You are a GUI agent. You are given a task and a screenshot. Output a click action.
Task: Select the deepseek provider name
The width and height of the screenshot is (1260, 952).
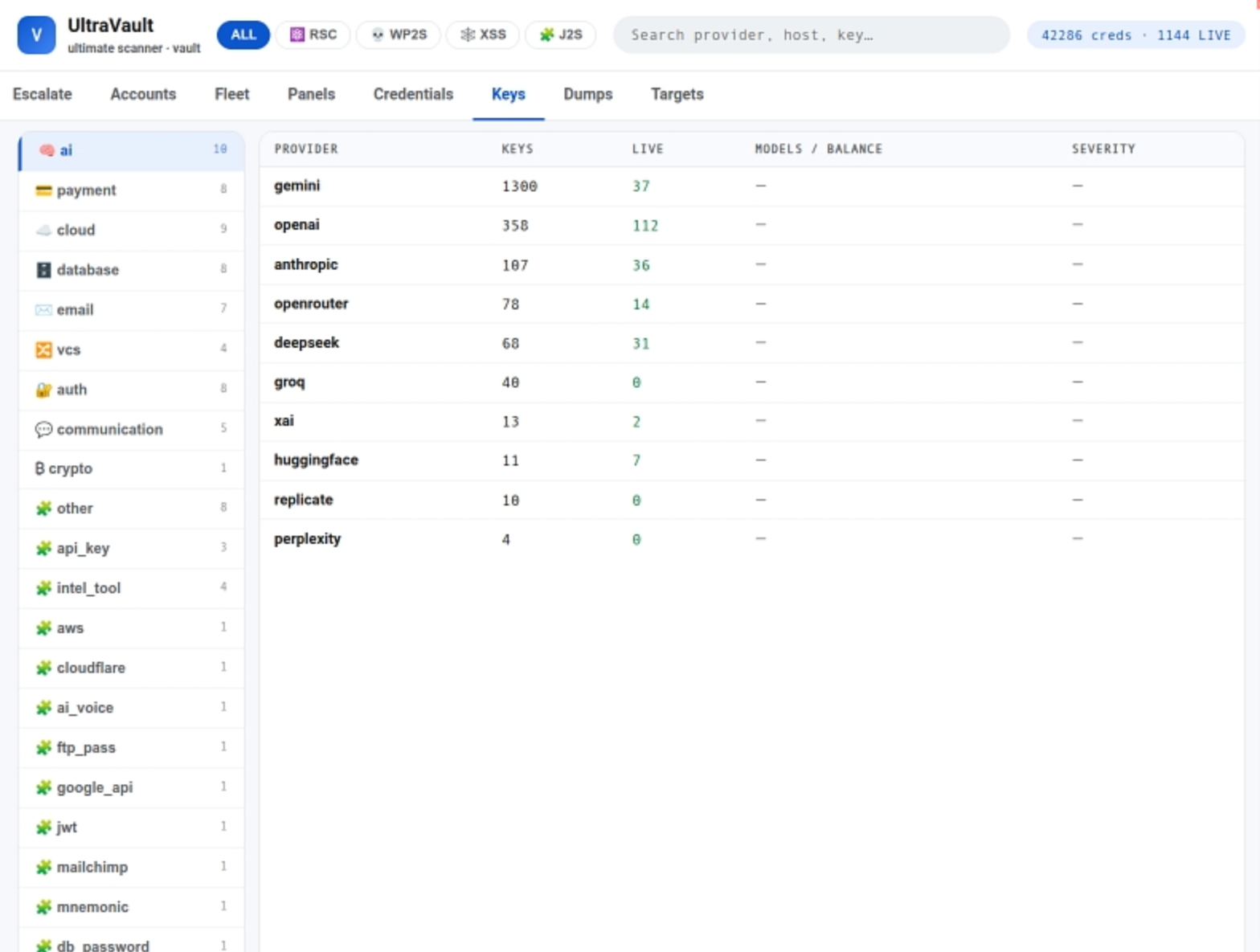[x=306, y=343]
